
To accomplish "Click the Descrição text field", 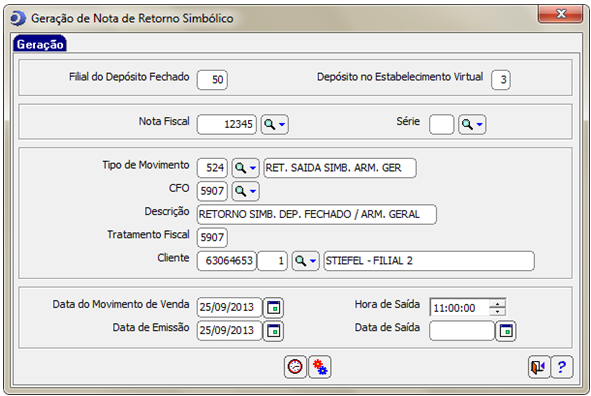I will (317, 214).
